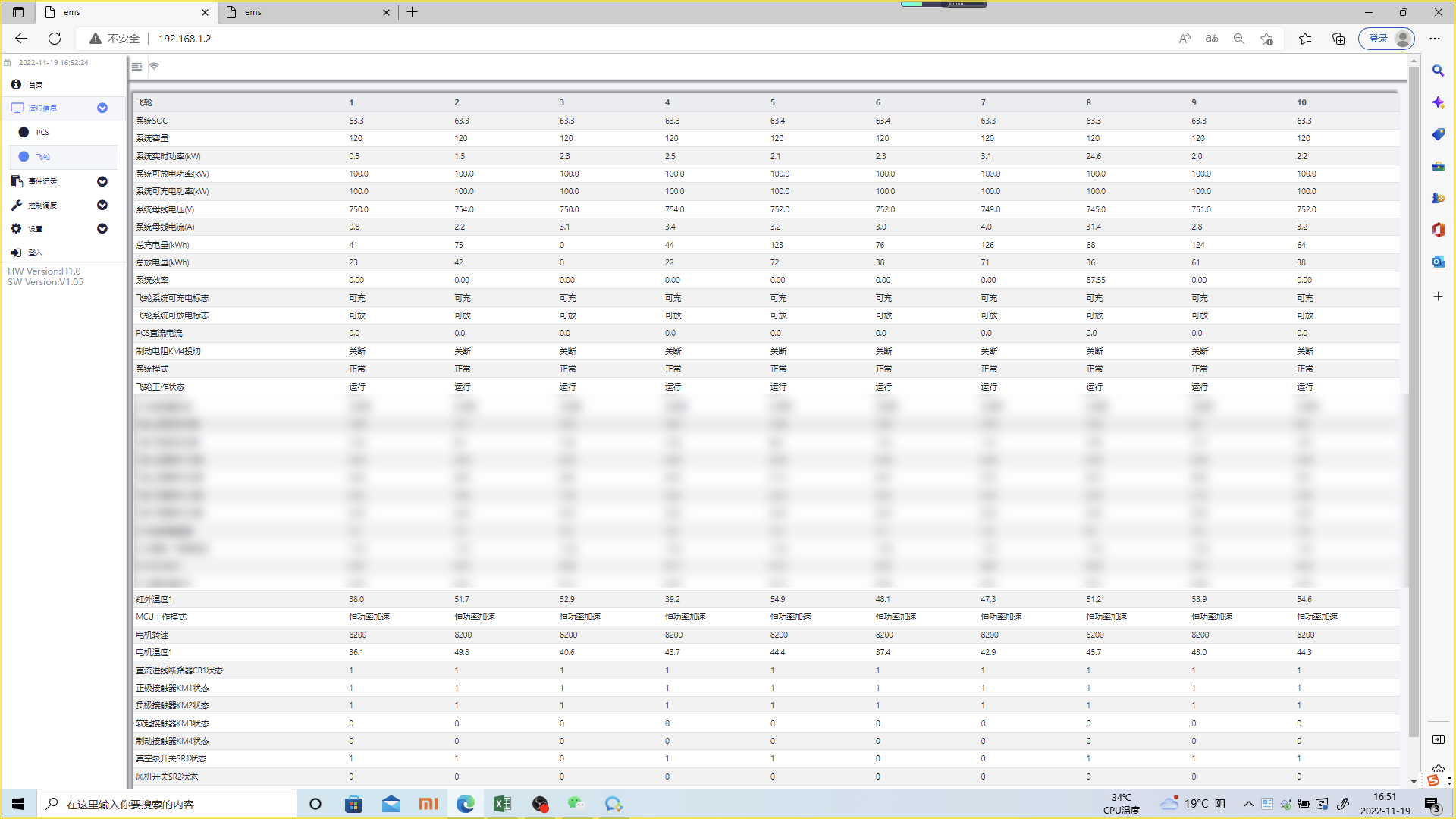Open the Microsoft Edge taskbar icon

465,804
